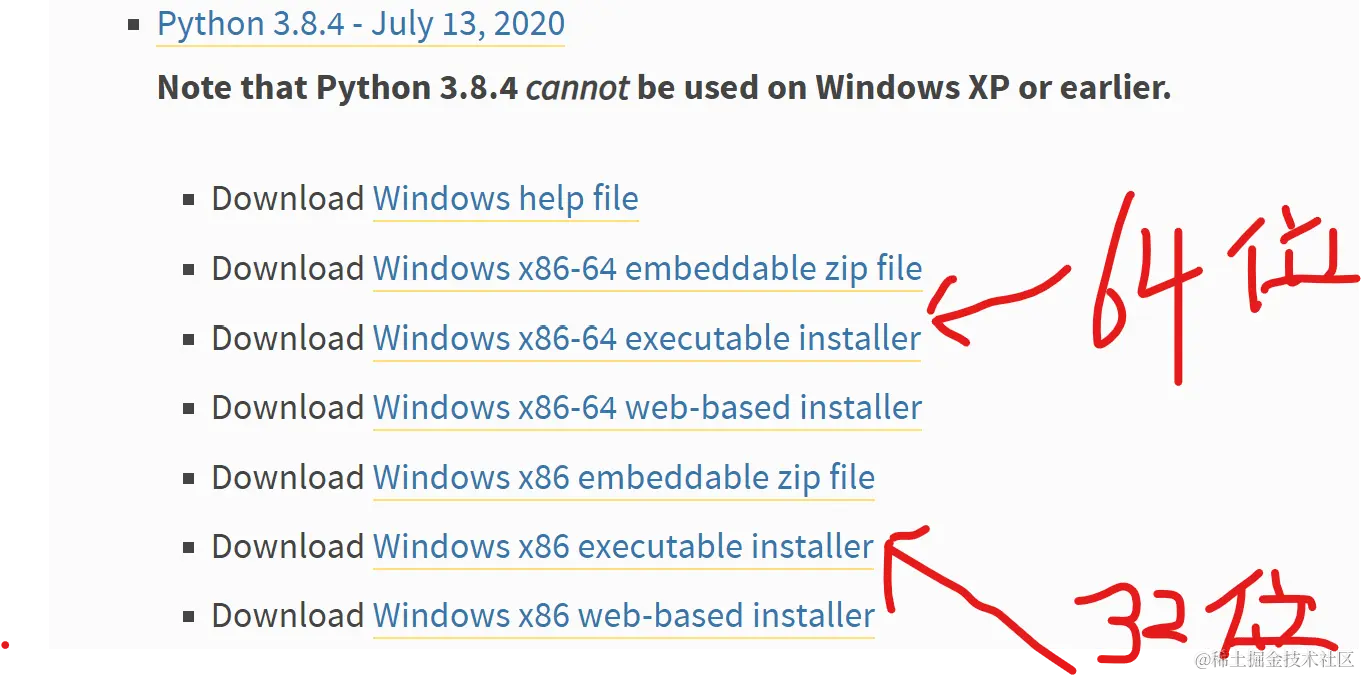
Task: Click Windows x86 executable installer link
Action: pyautogui.click(x=623, y=547)
